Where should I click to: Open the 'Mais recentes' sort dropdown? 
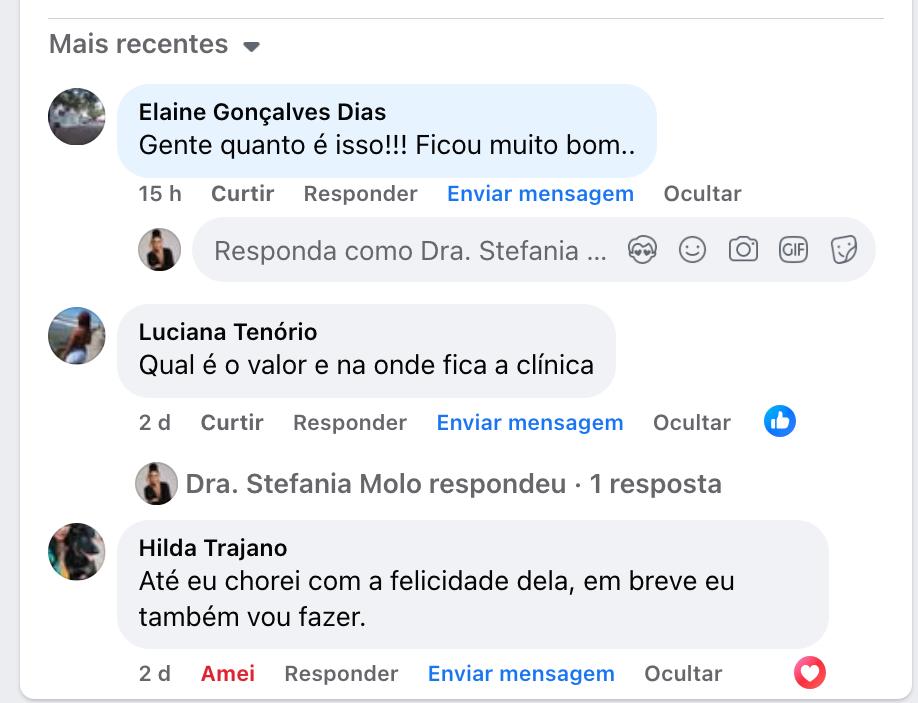(x=154, y=45)
